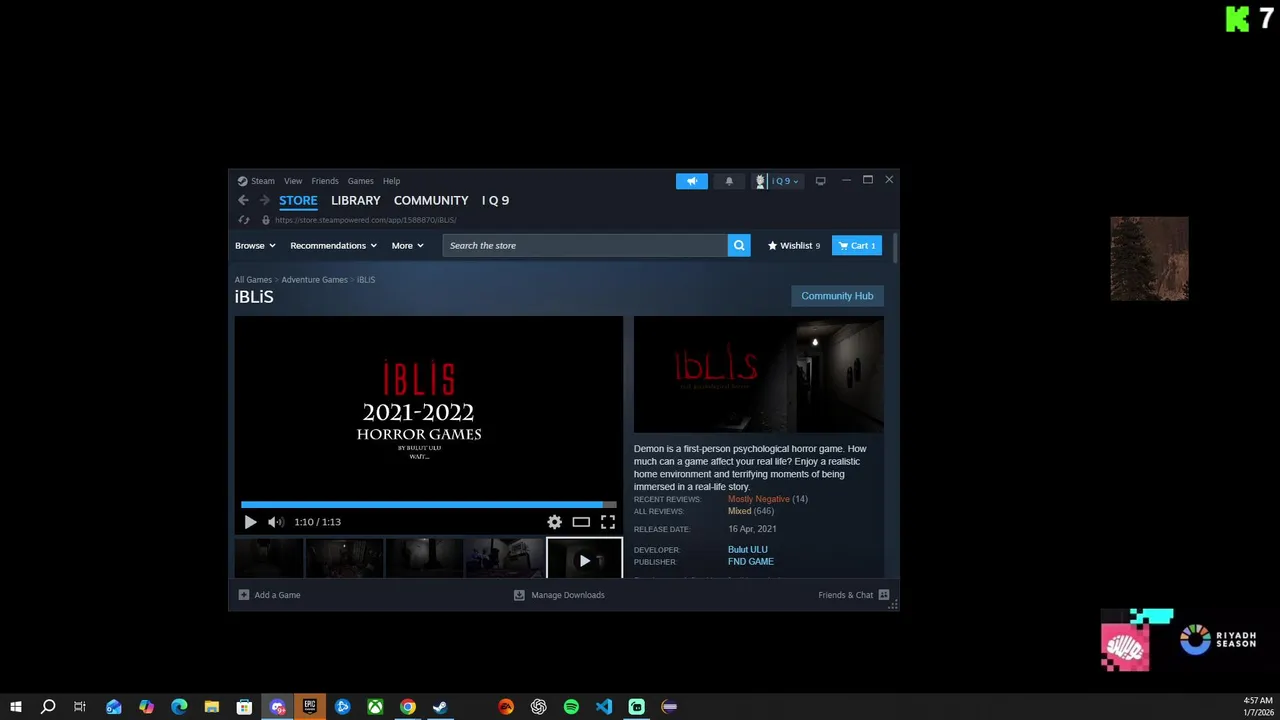Click the Steam announcements megaphone icon
This screenshot has height=720, width=1280.
[691, 181]
